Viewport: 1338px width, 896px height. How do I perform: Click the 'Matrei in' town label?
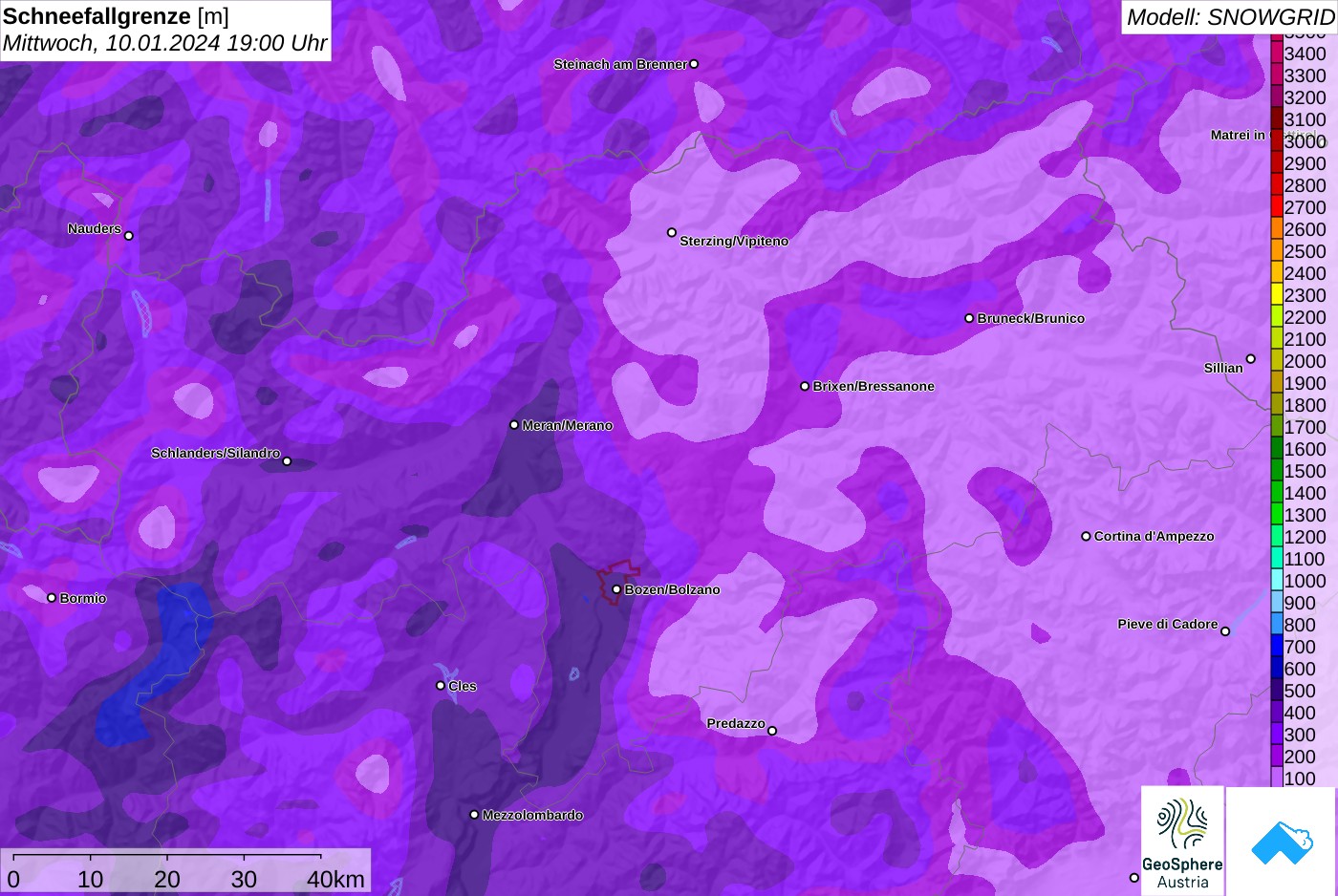click(1238, 135)
